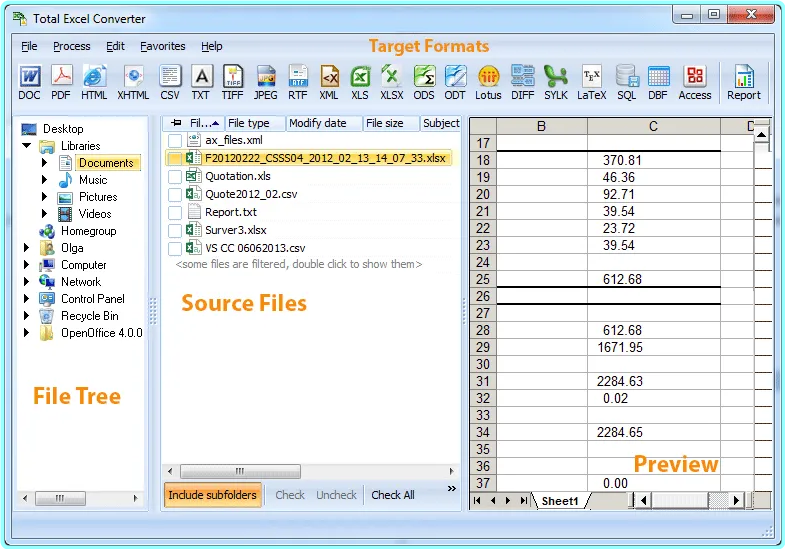Image resolution: width=785 pixels, height=549 pixels.
Task: Click File size column header
Action: pos(391,123)
